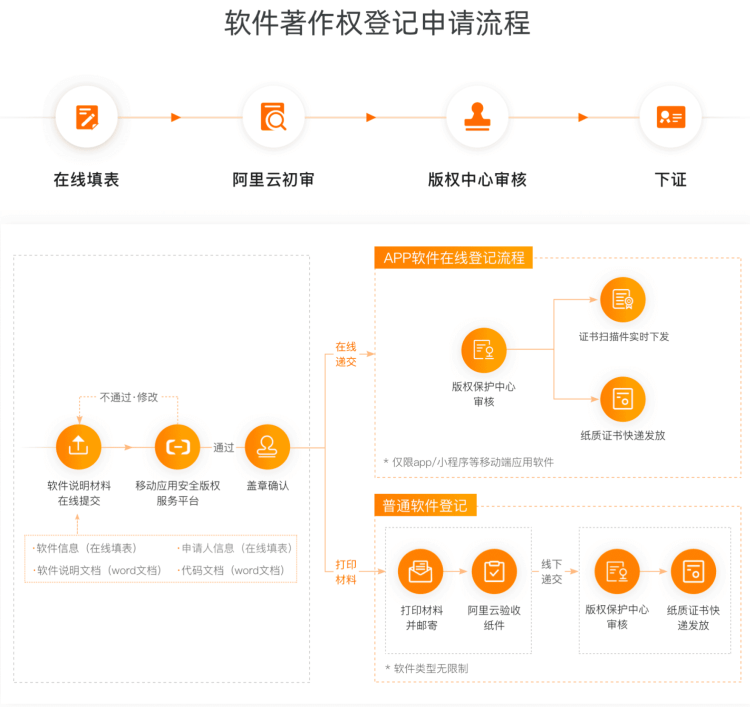Click the 移动应用安全版权服务平台 Aliyun logo icon
Image resolution: width=750 pixels, height=707 pixels.
(177, 447)
